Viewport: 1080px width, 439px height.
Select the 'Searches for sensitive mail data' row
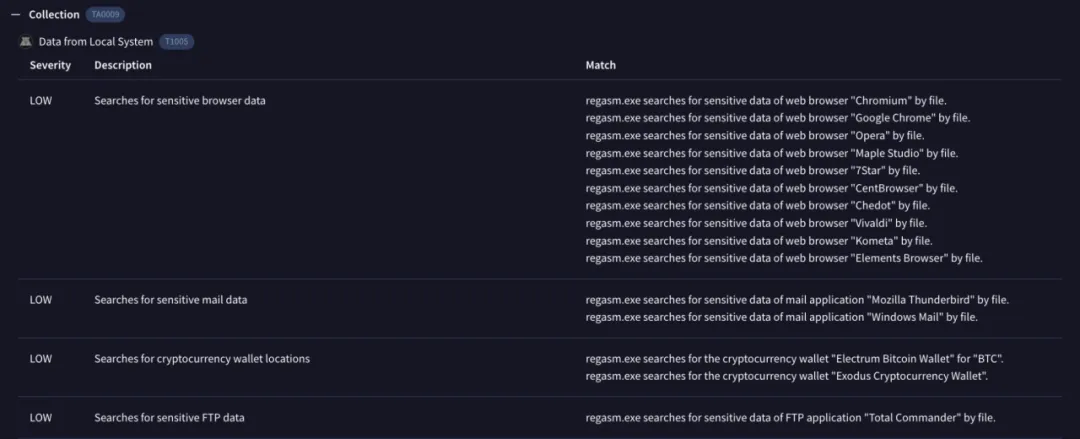(x=171, y=300)
